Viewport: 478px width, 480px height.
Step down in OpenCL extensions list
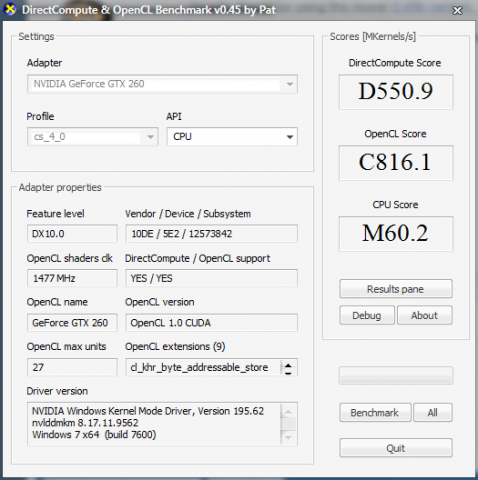point(288,372)
